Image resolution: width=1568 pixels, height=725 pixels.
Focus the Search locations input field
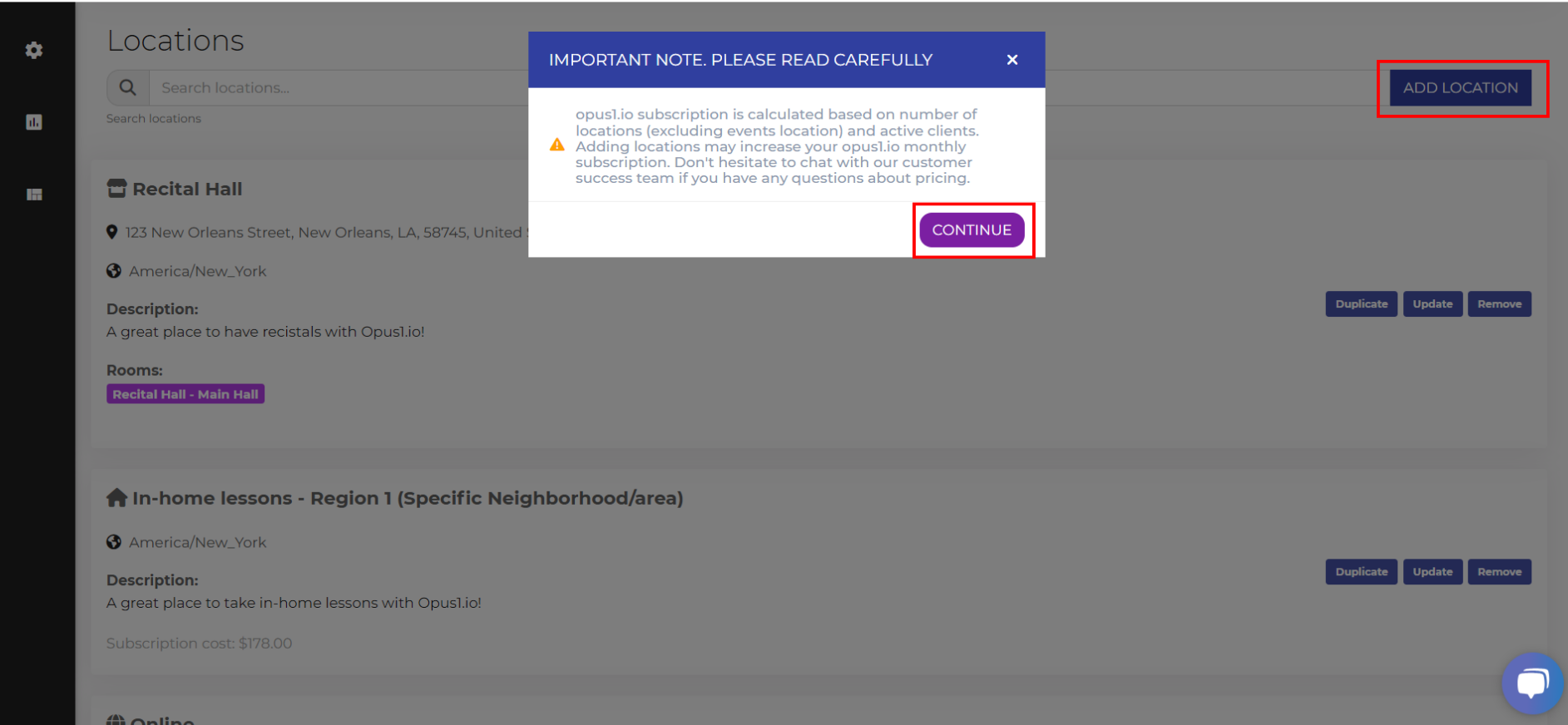click(333, 88)
